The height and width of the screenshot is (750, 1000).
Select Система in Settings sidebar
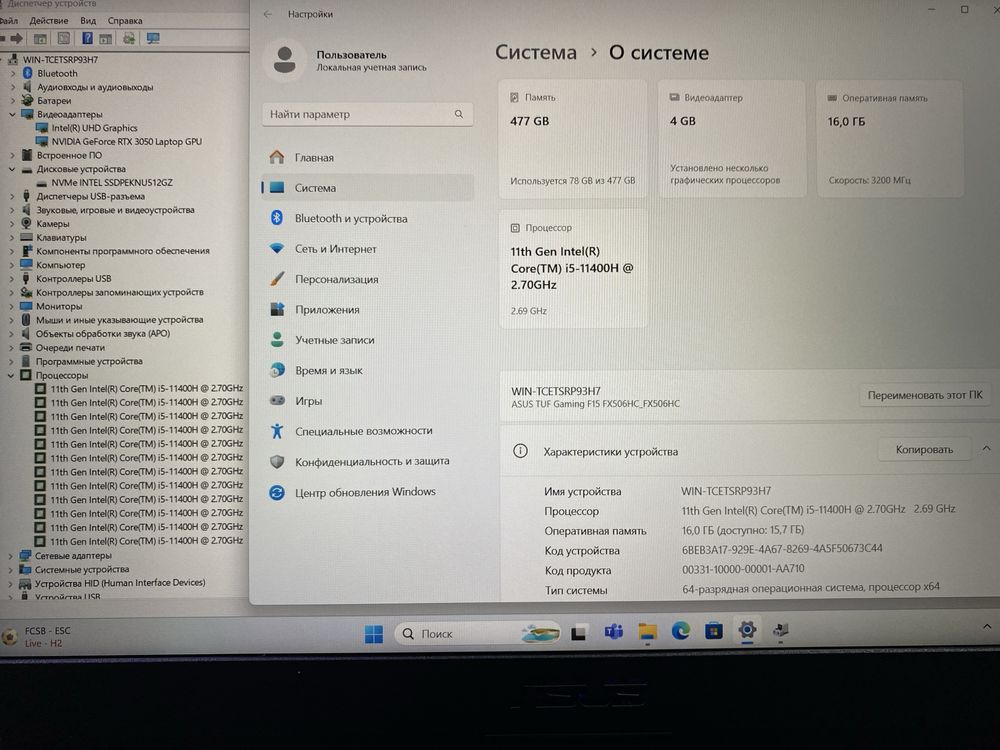click(367, 188)
